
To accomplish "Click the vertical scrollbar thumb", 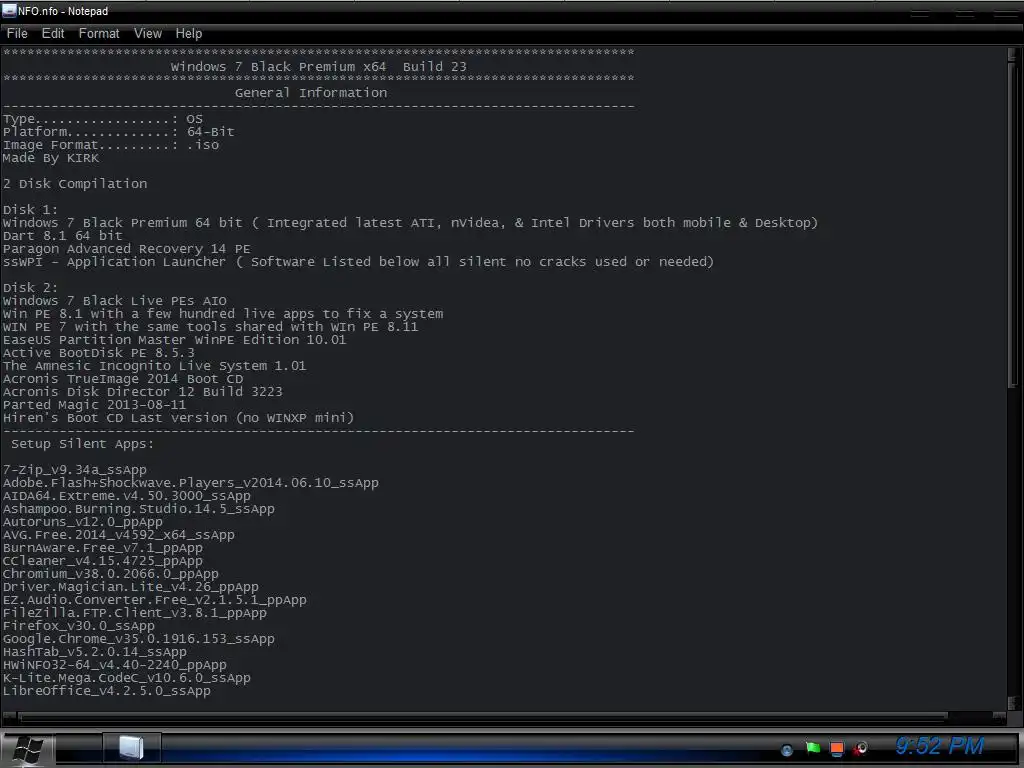I will coord(1014,225).
